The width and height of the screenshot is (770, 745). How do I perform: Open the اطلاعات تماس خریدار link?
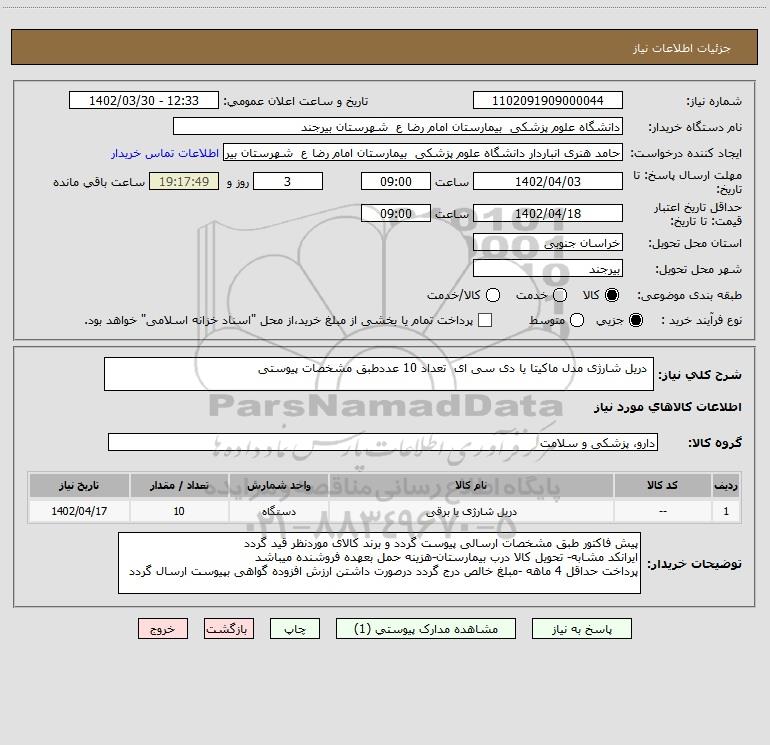165,153
